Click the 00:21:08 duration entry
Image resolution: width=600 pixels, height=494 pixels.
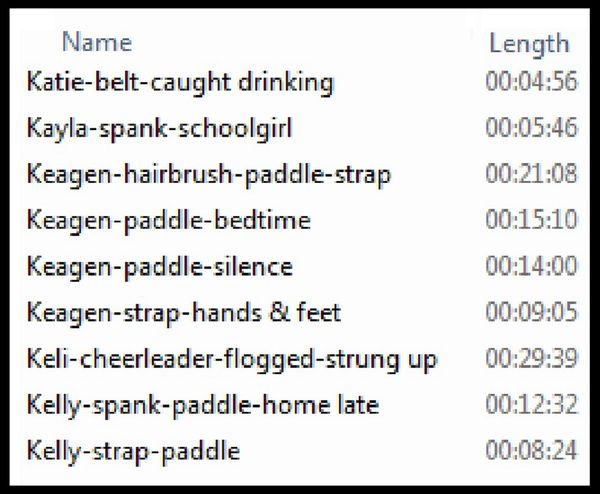[x=531, y=174]
